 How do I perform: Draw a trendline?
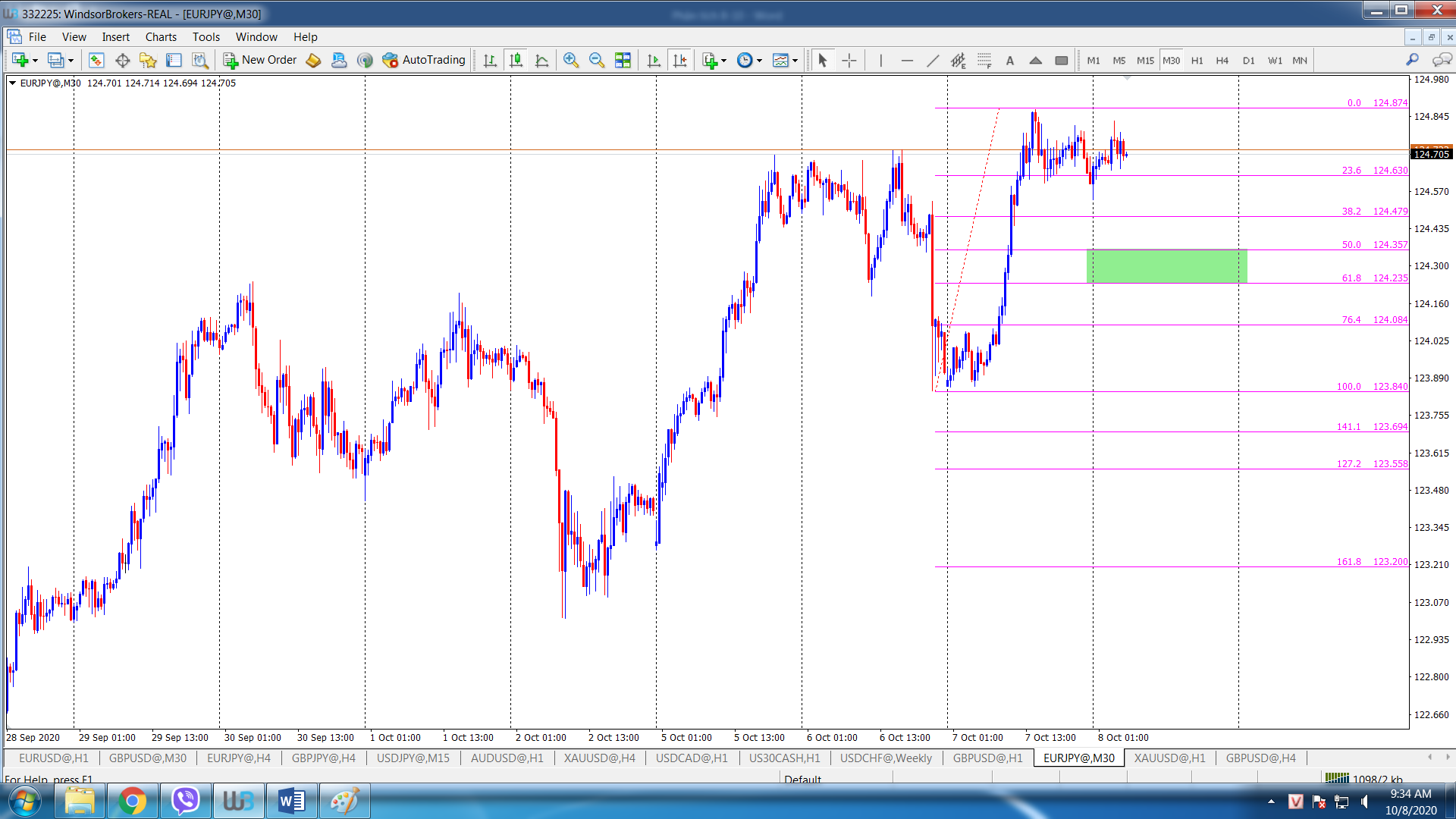933,60
